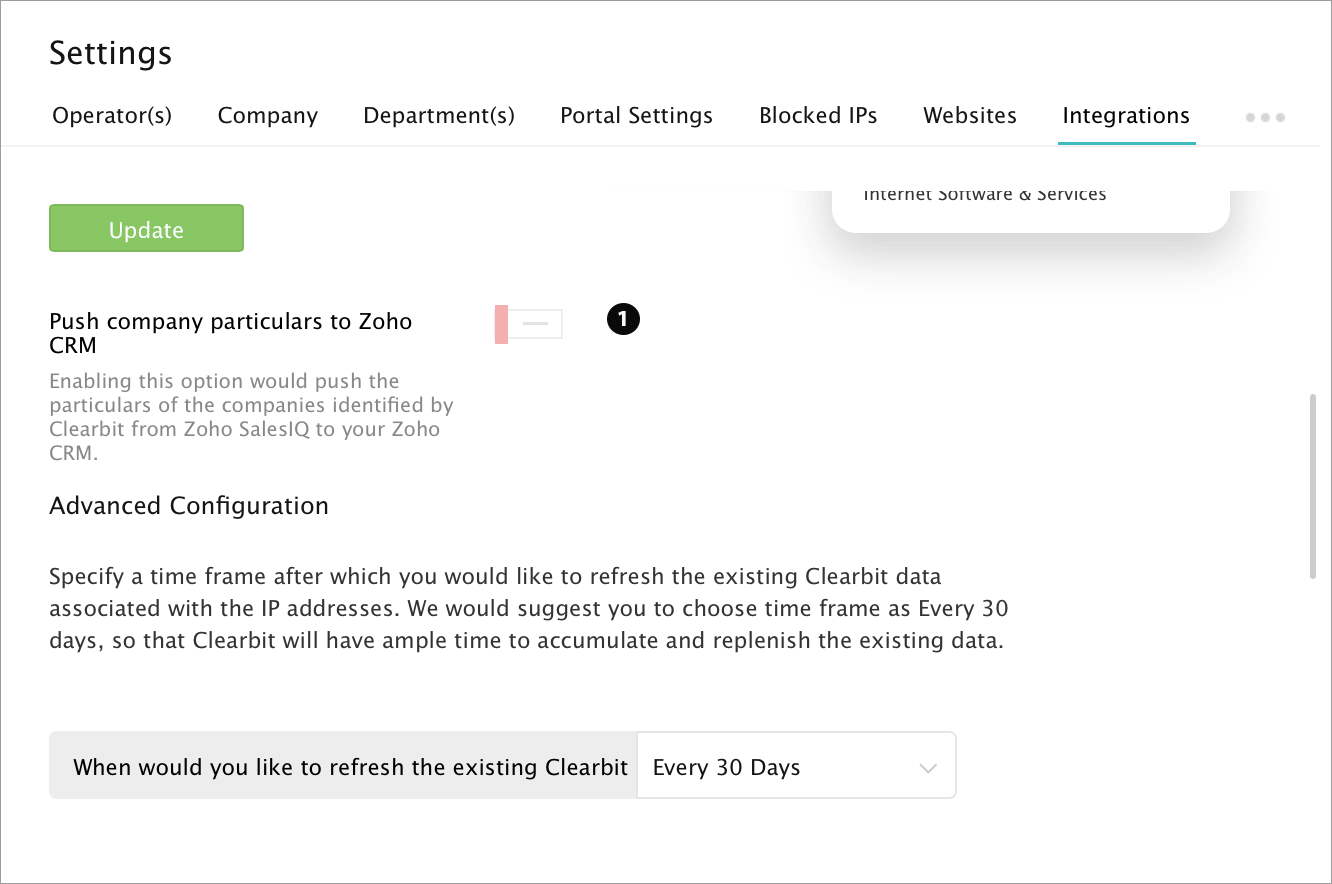The width and height of the screenshot is (1332, 884).
Task: Show more tabs via three-dots icon
Action: [x=1265, y=117]
